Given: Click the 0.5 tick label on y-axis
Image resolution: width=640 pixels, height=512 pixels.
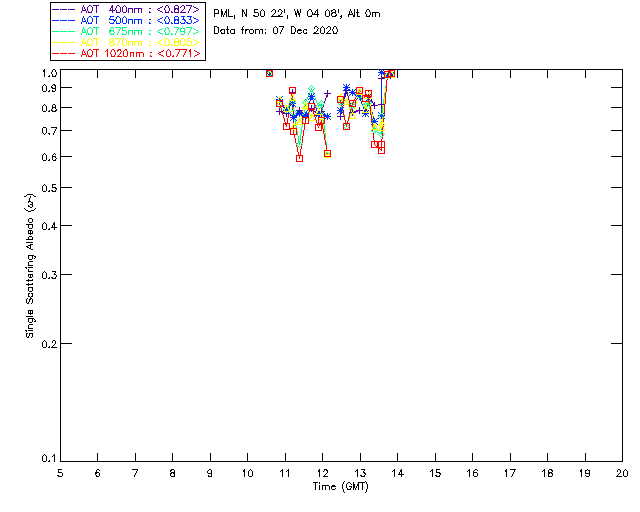Looking at the screenshot, I should 49,187.
